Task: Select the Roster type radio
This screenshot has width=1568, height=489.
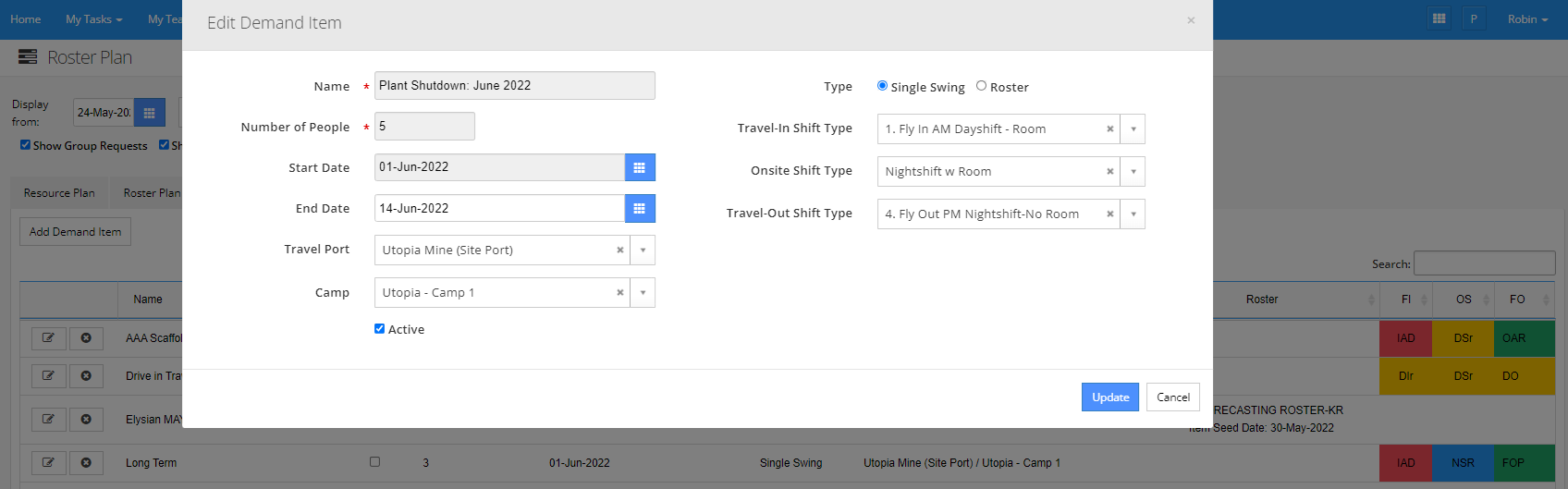Action: click(x=981, y=86)
